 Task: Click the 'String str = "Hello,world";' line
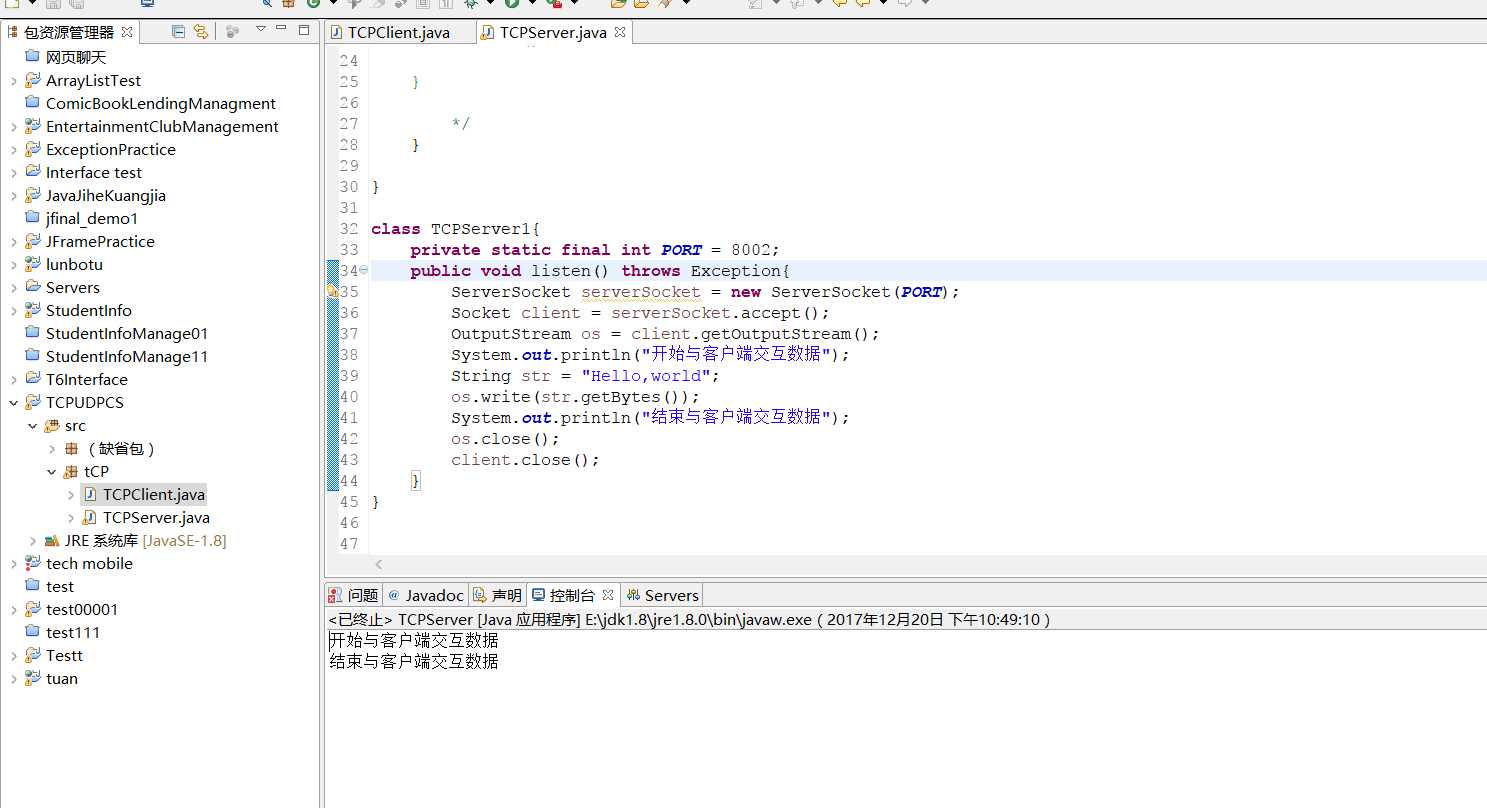click(x=585, y=375)
